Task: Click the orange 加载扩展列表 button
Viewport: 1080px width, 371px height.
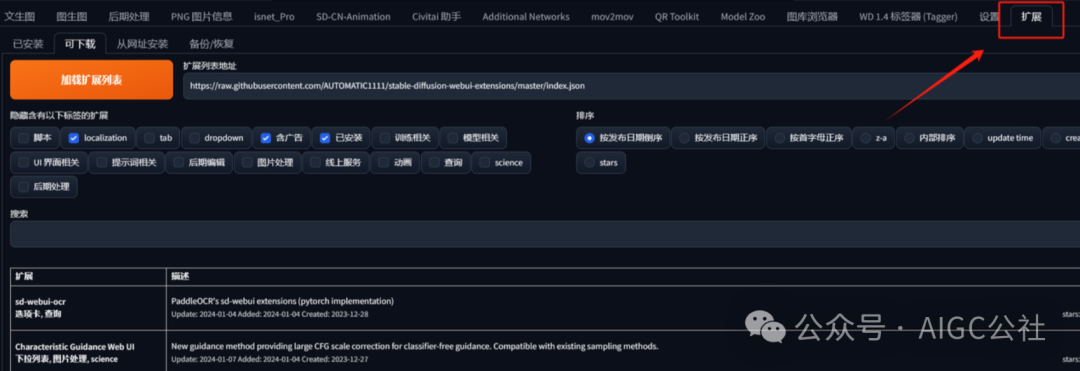Action: click(92, 80)
